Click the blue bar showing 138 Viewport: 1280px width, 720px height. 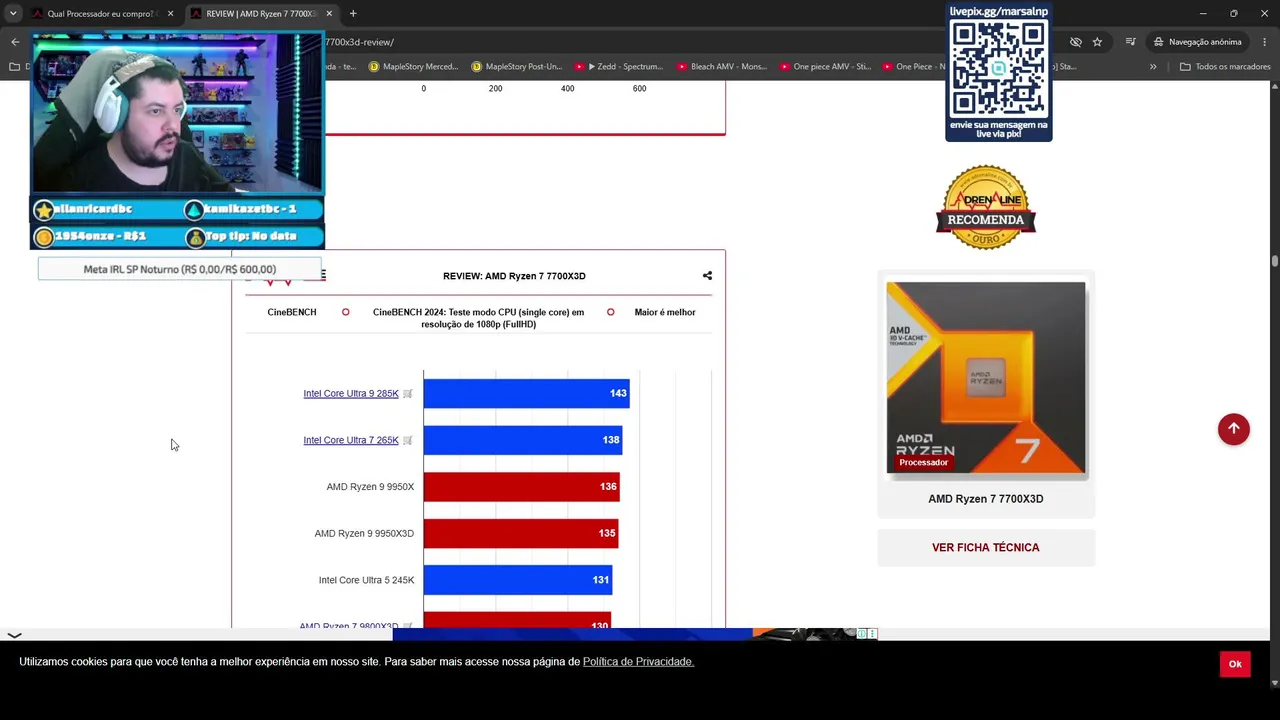click(x=522, y=440)
